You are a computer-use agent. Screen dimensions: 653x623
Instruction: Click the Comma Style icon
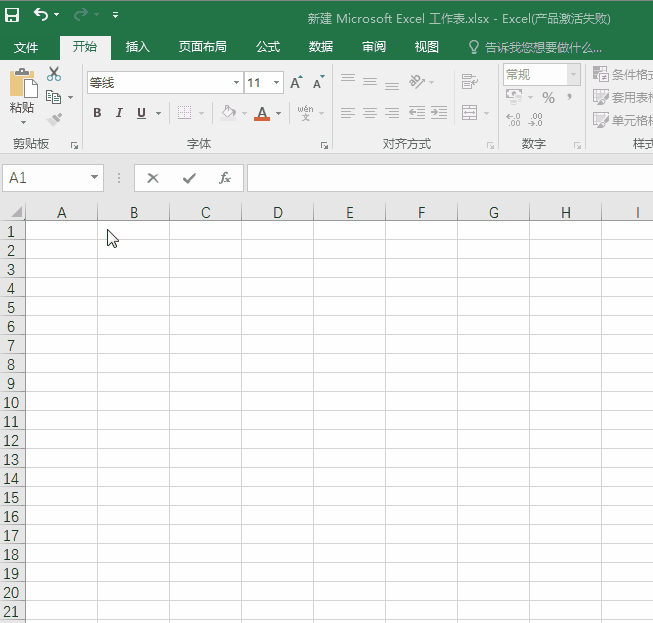click(x=569, y=97)
